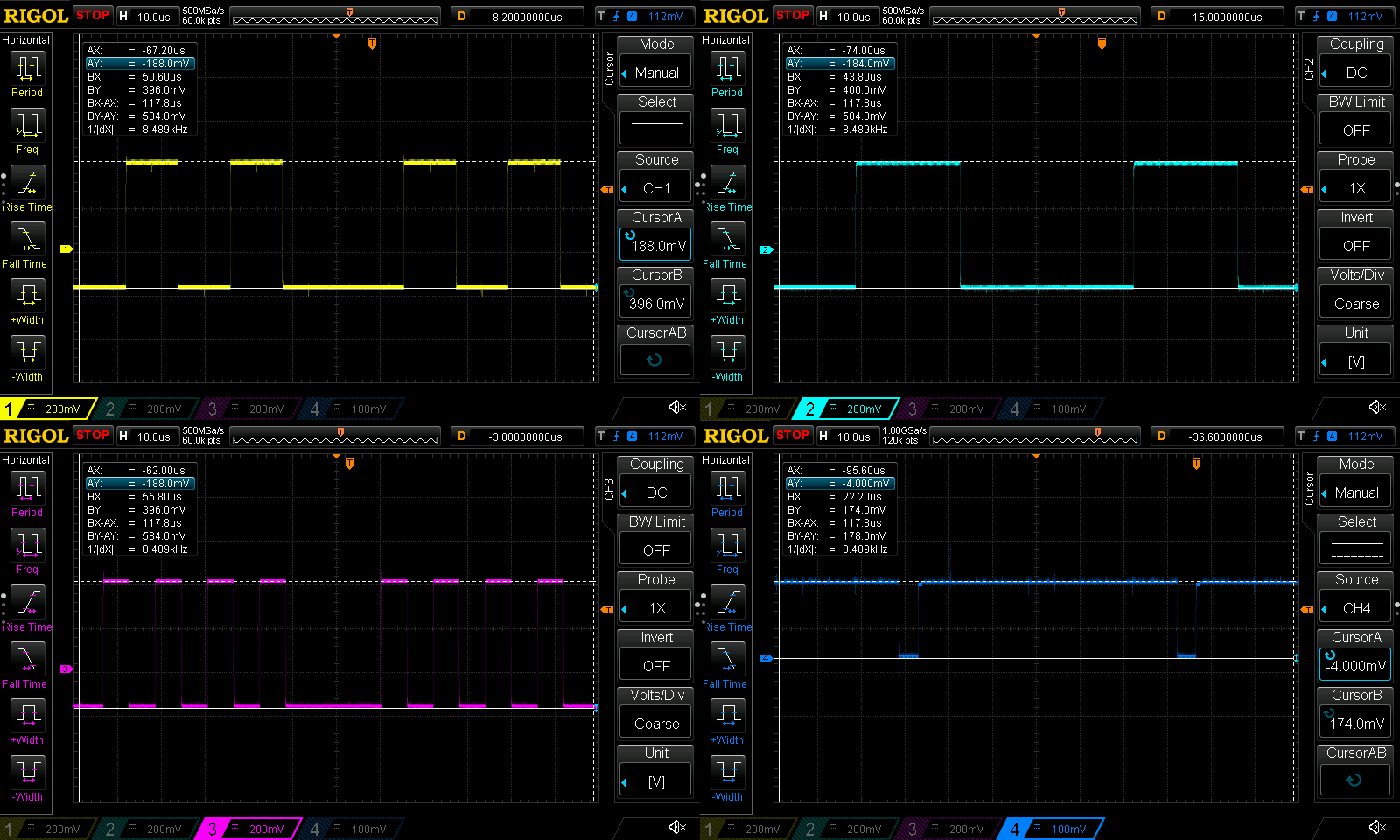Toggle BW Limit OFF in CH2 menu
Image resolution: width=1400 pixels, height=840 pixels.
pyautogui.click(x=1355, y=119)
